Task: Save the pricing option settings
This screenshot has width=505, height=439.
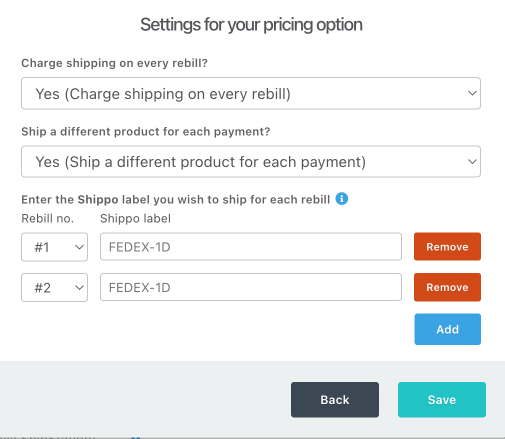Action: (x=442, y=400)
